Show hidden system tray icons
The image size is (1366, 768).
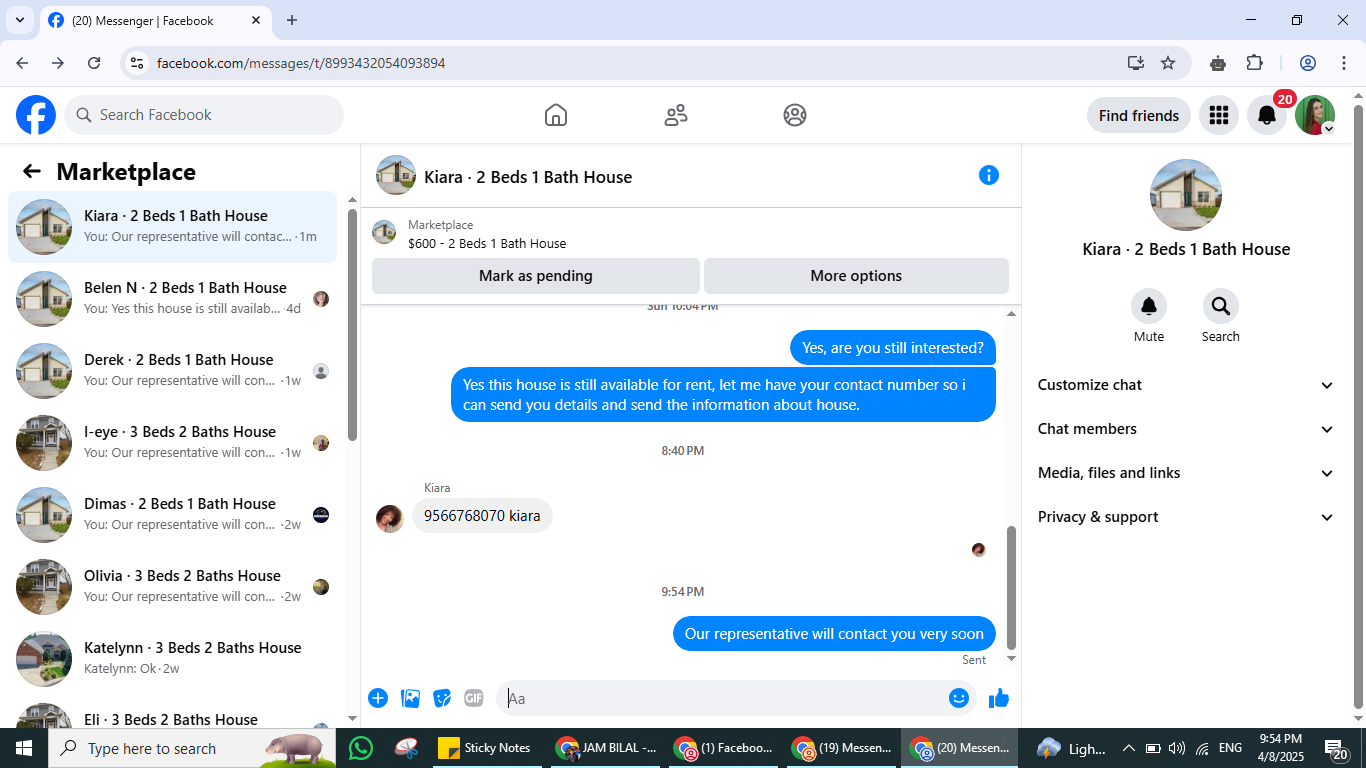coord(1129,748)
